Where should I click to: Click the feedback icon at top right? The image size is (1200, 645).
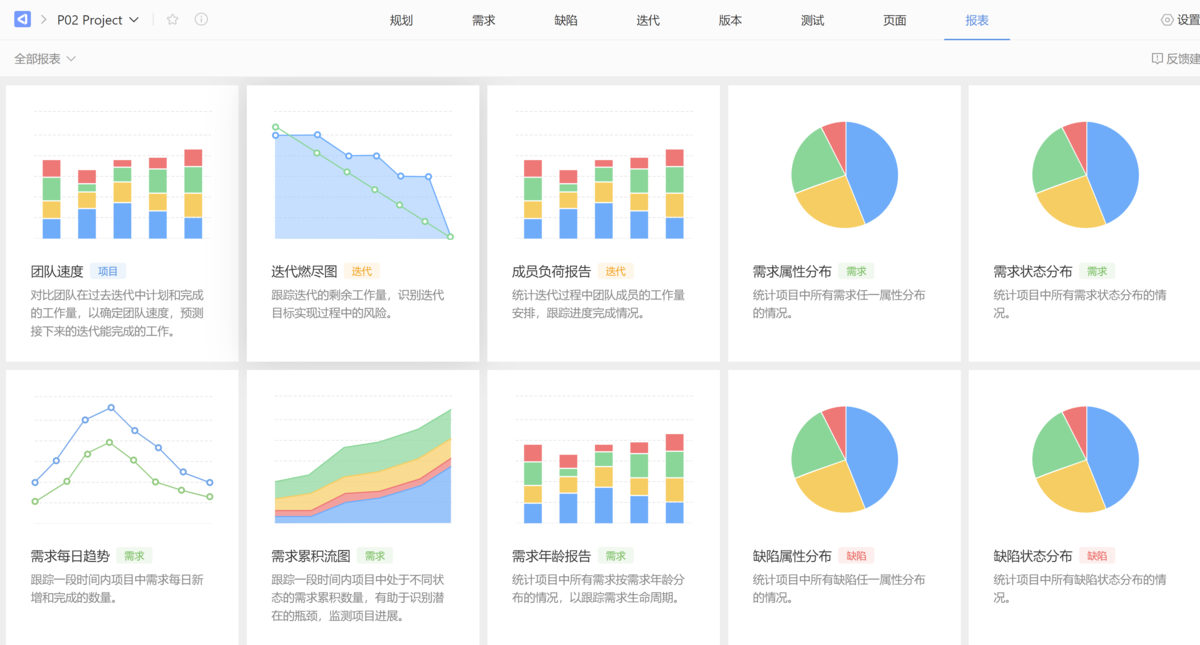click(1157, 59)
